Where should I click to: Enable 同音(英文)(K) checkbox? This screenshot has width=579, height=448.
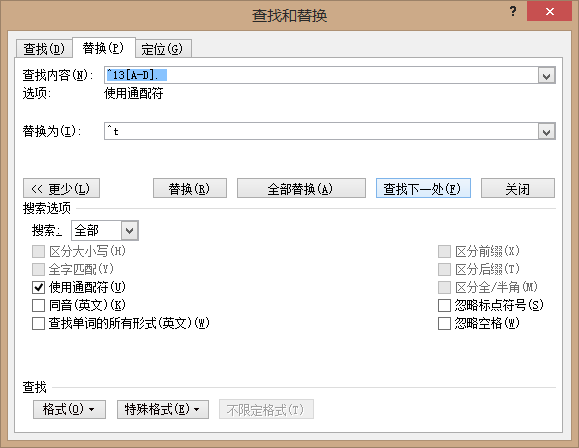[x=38, y=305]
